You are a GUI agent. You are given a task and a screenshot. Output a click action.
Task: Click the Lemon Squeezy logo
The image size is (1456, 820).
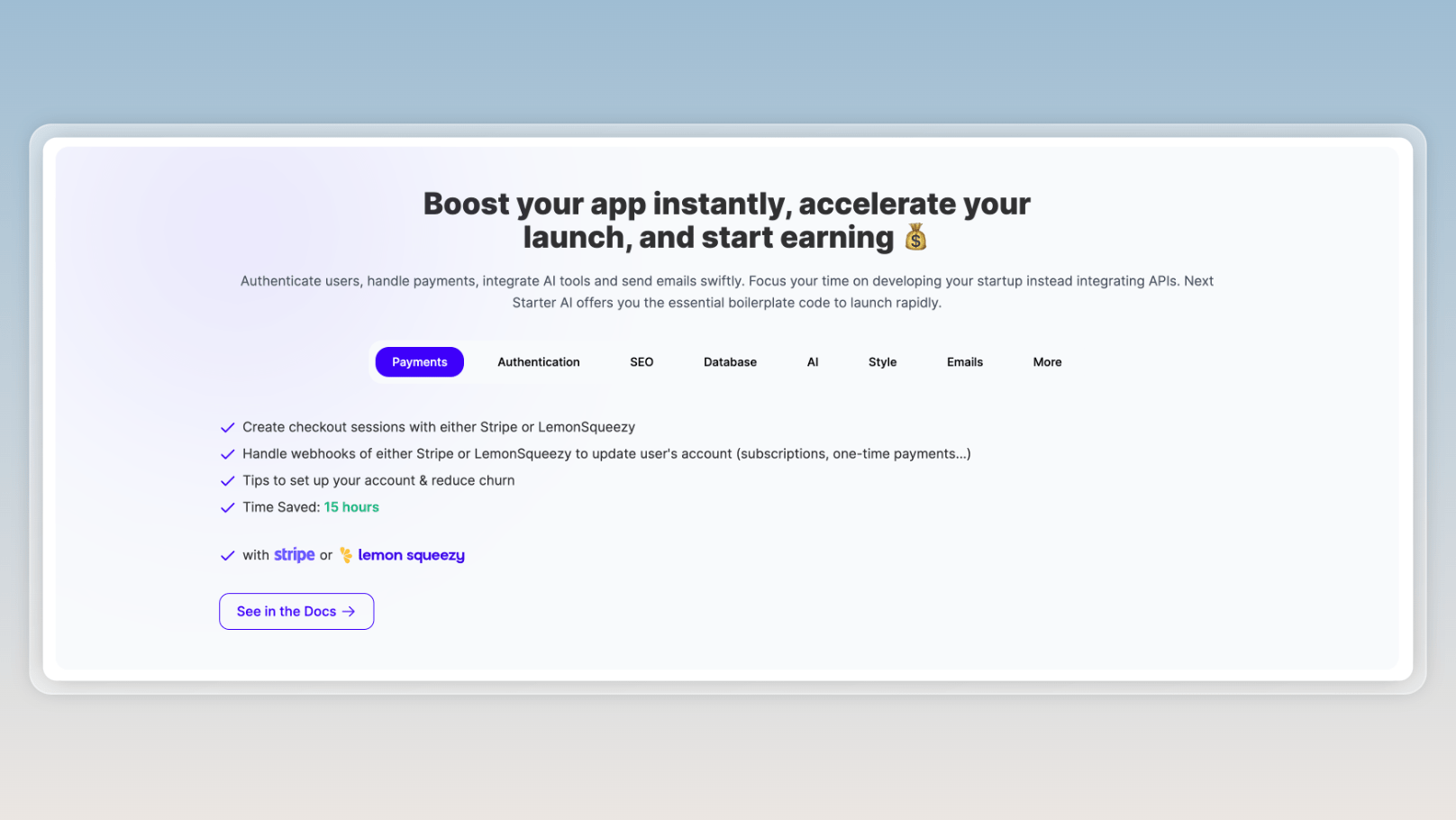point(402,555)
